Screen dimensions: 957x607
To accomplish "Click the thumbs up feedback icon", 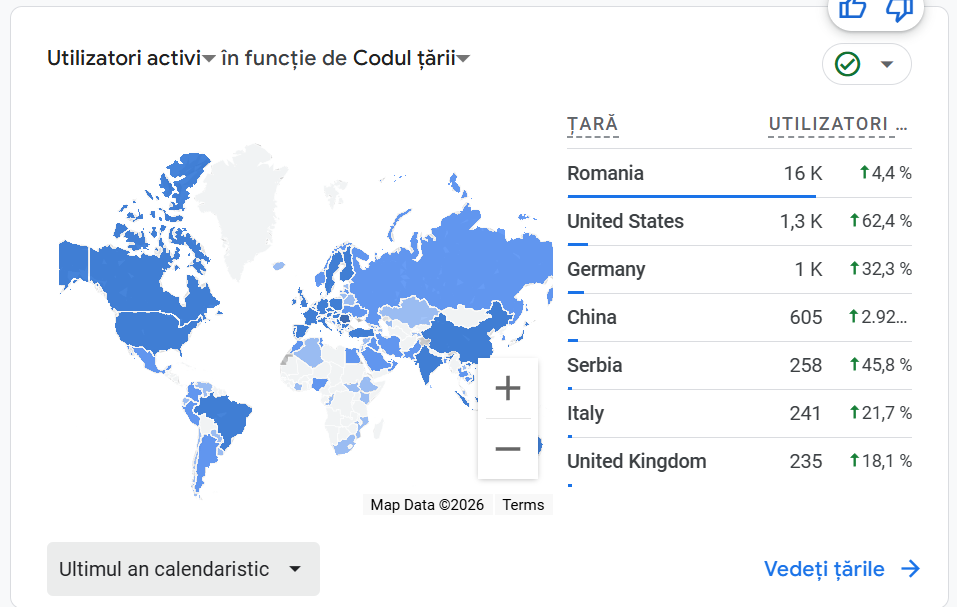I will tap(852, 8).
